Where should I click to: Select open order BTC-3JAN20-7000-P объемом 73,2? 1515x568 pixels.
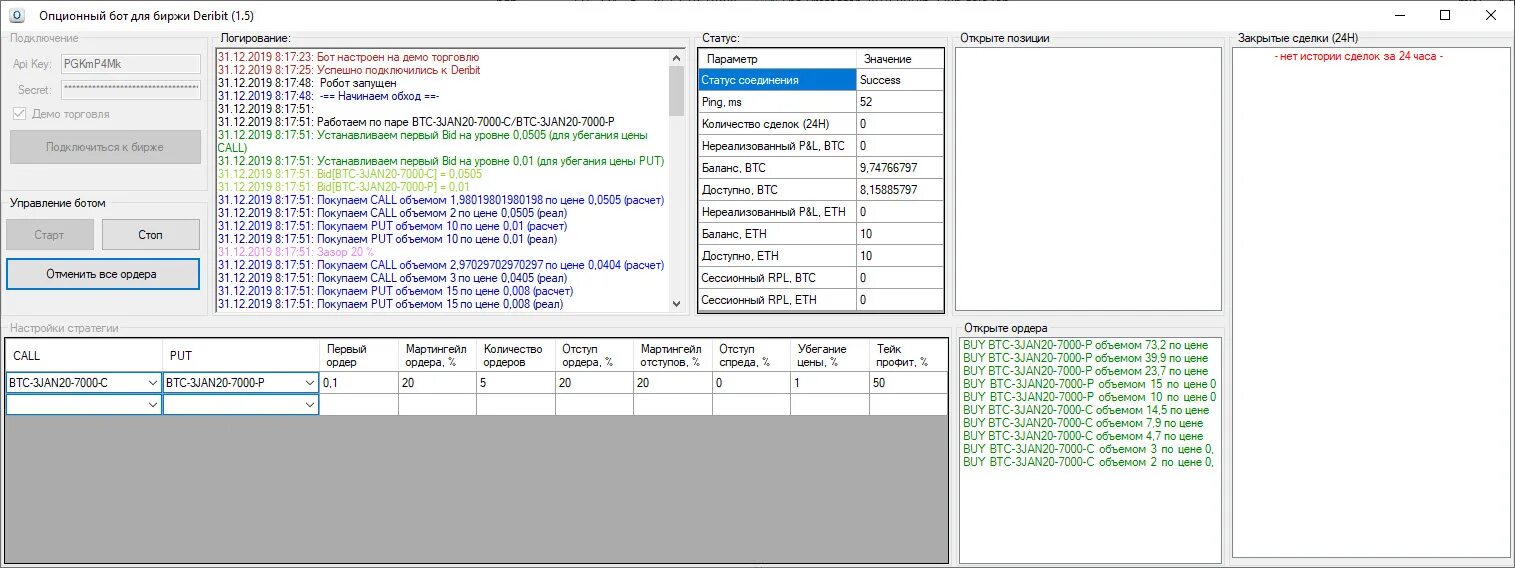point(1086,345)
